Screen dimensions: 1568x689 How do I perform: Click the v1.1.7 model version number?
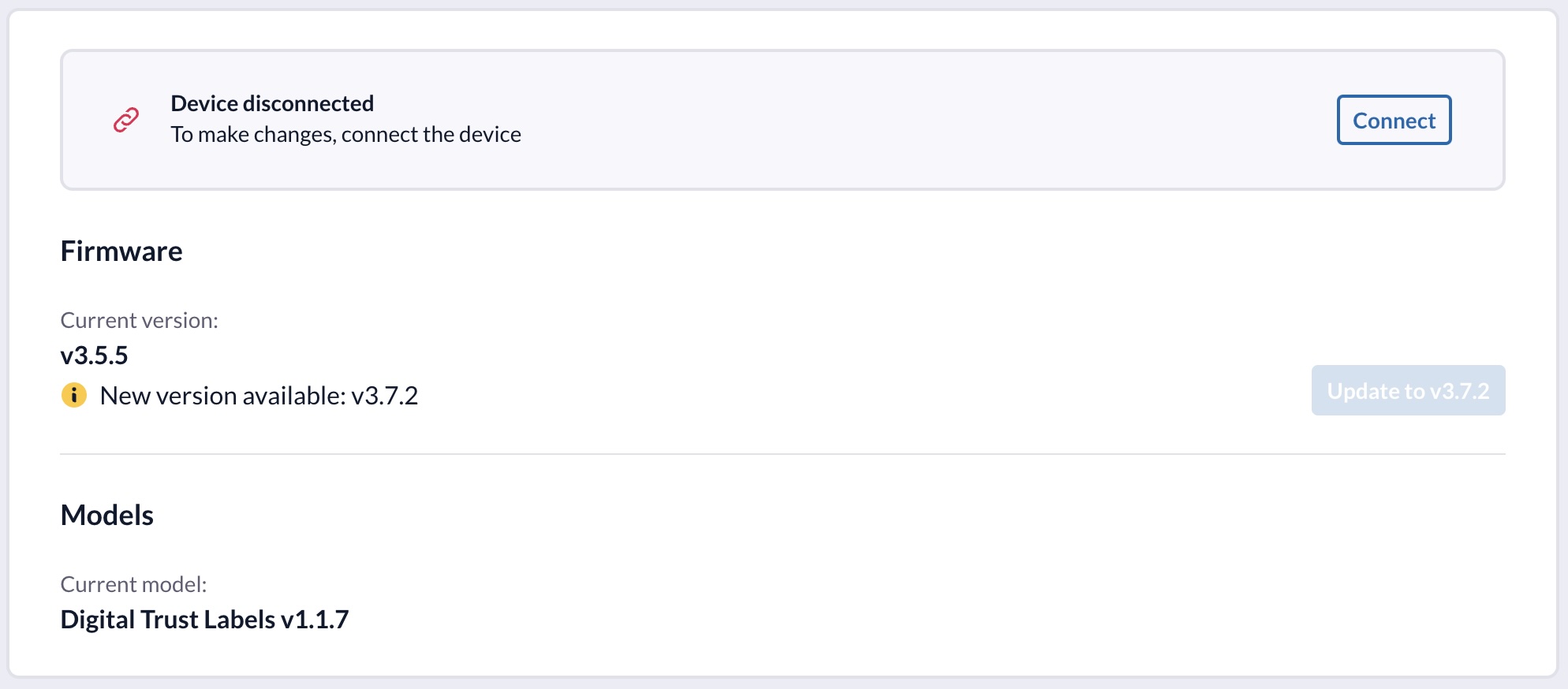[x=315, y=620]
